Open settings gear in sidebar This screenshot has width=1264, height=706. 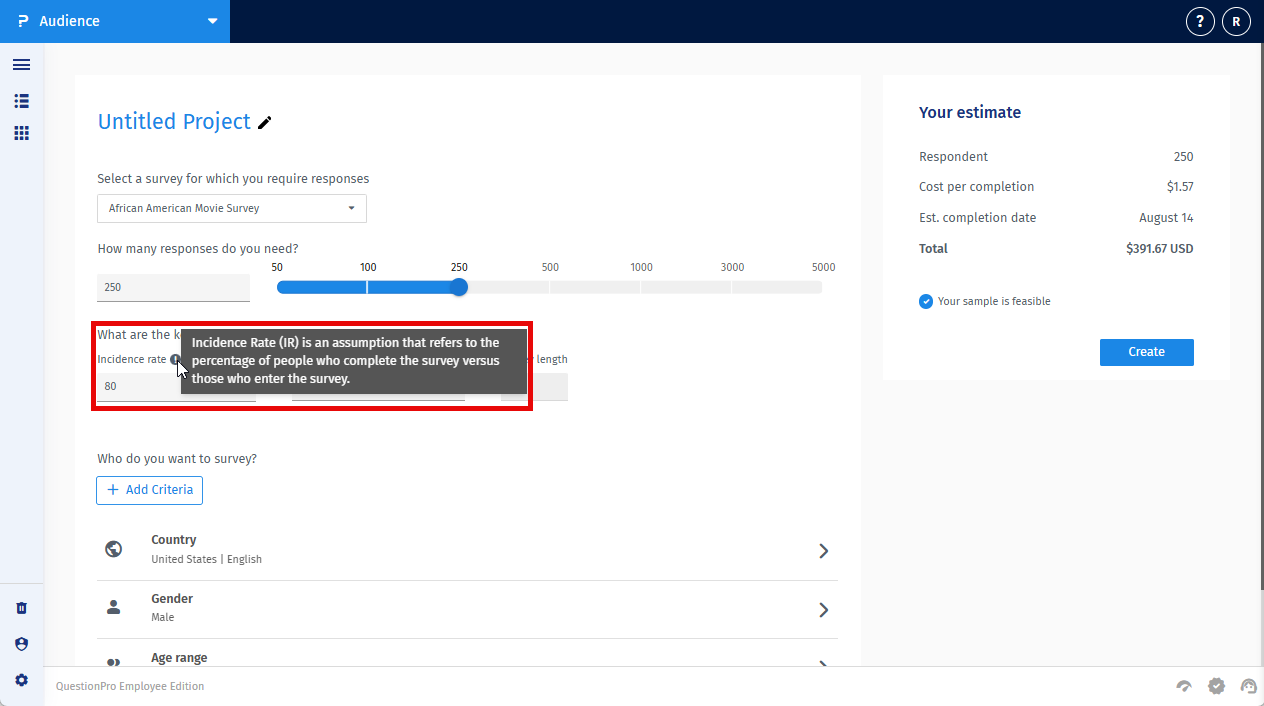tap(21, 680)
